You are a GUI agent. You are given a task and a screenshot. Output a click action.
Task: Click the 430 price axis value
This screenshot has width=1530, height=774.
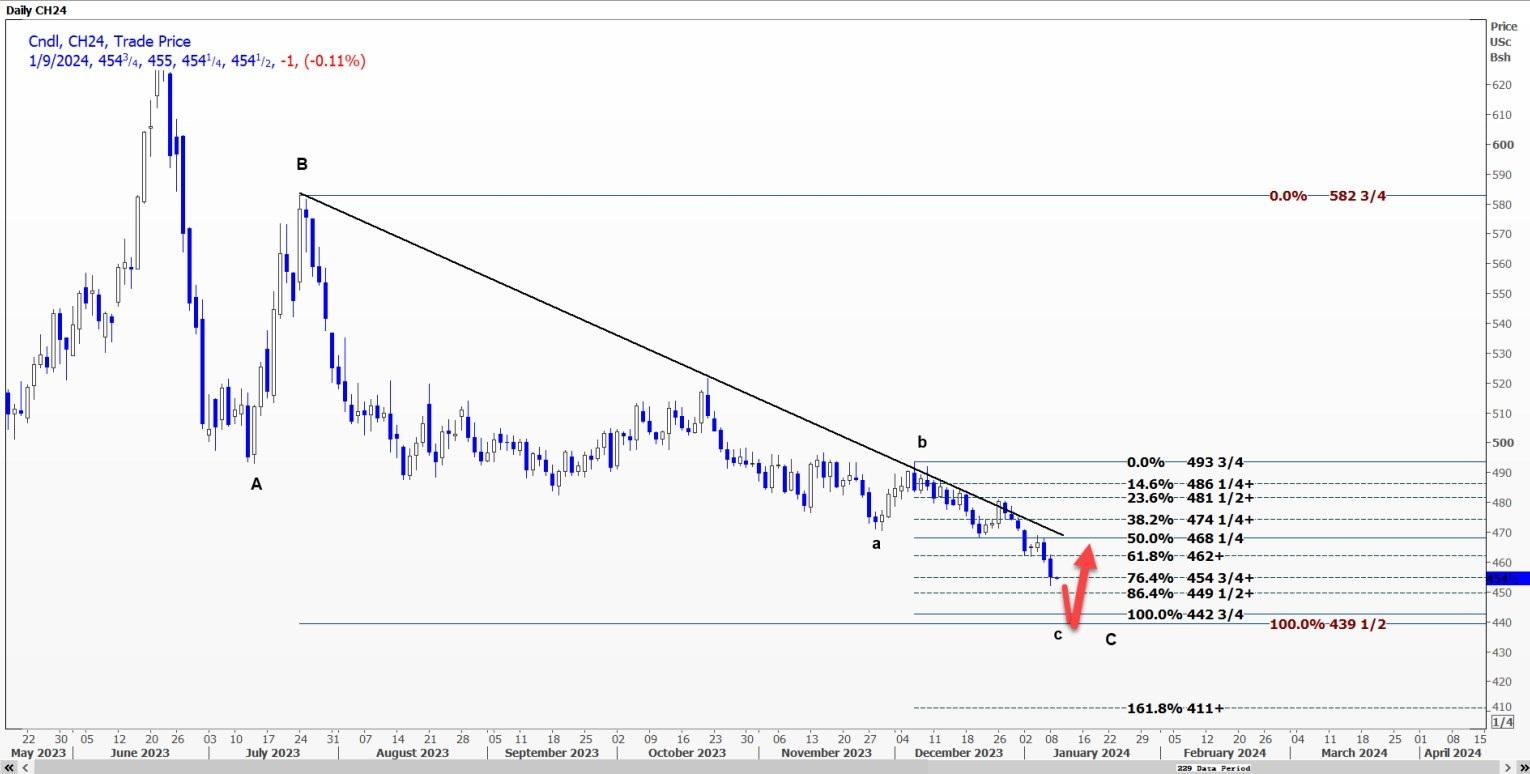click(x=1501, y=652)
